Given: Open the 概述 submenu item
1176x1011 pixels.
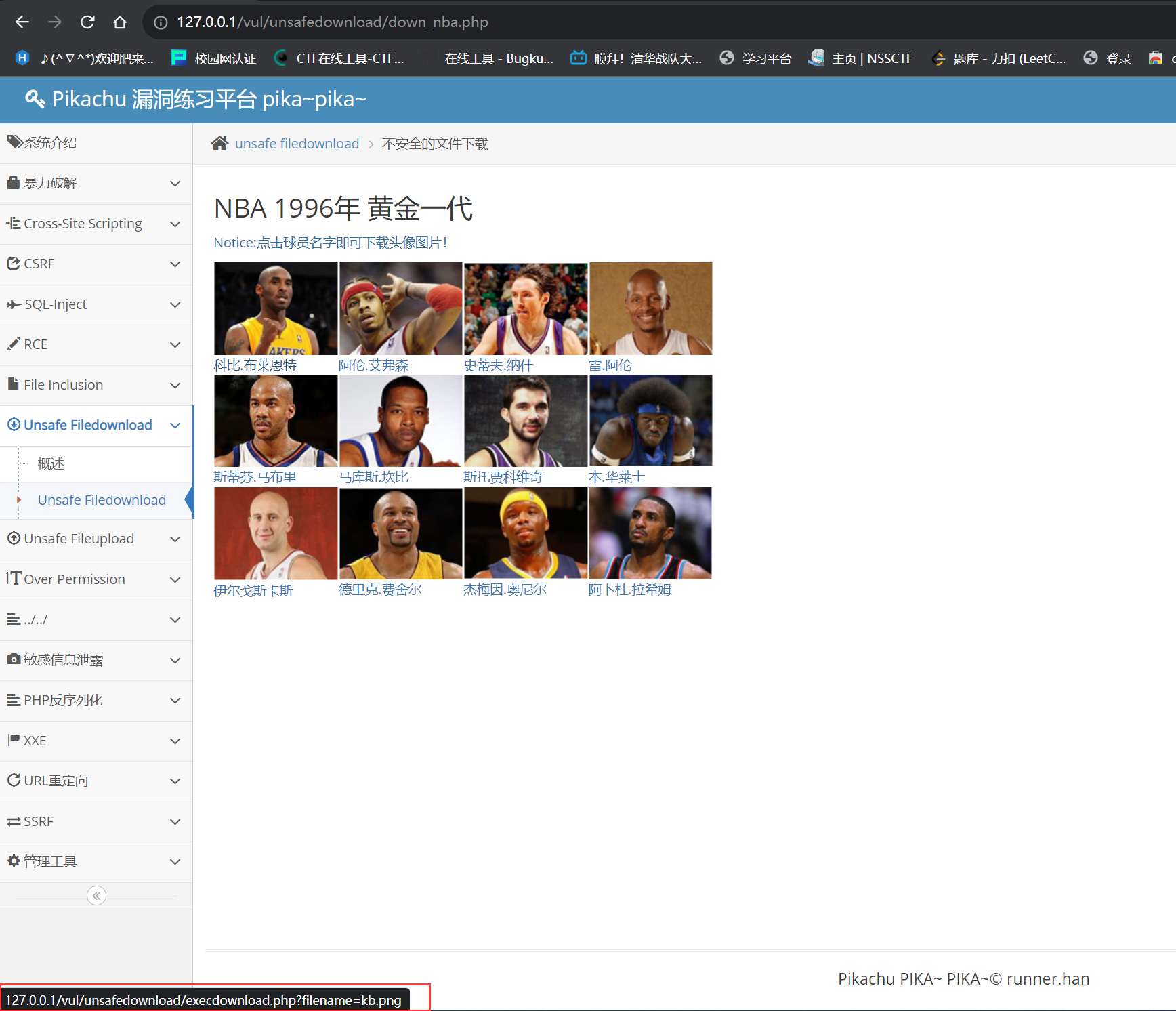Looking at the screenshot, I should pyautogui.click(x=51, y=463).
